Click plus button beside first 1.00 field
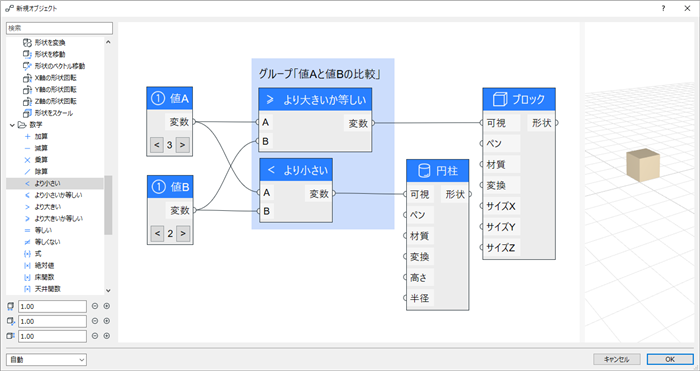The image size is (700, 371). pos(107,306)
